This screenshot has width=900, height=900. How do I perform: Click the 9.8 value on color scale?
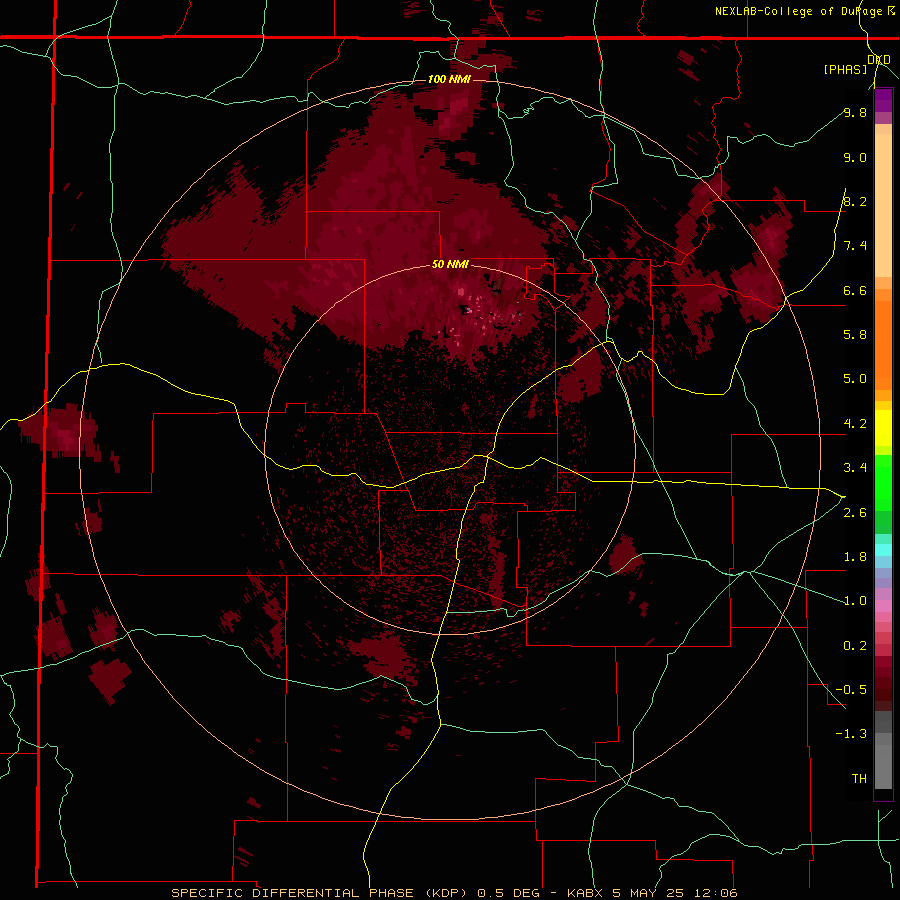coord(855,112)
